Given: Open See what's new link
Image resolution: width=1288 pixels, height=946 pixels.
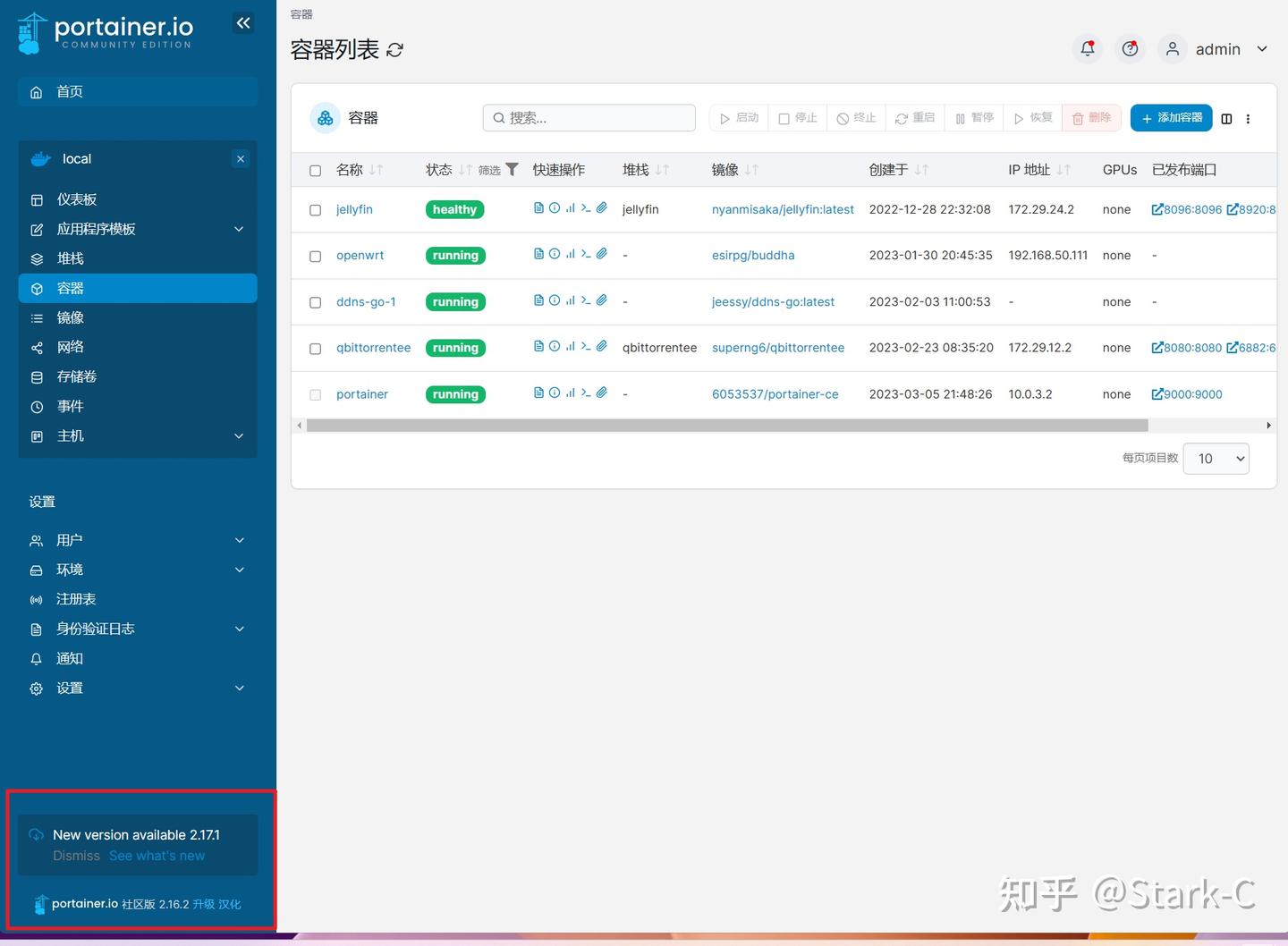Looking at the screenshot, I should coord(157,856).
